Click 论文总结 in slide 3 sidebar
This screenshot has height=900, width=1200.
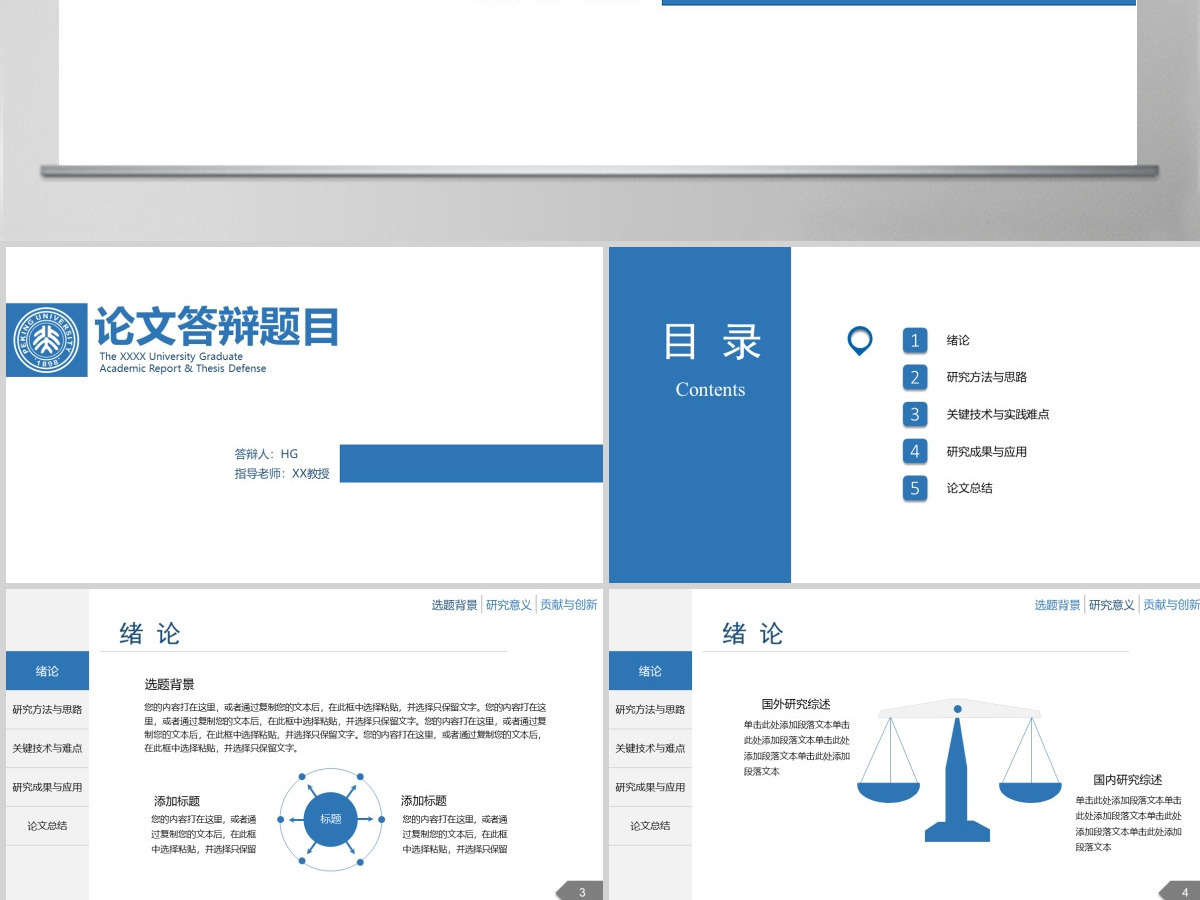[x=47, y=826]
